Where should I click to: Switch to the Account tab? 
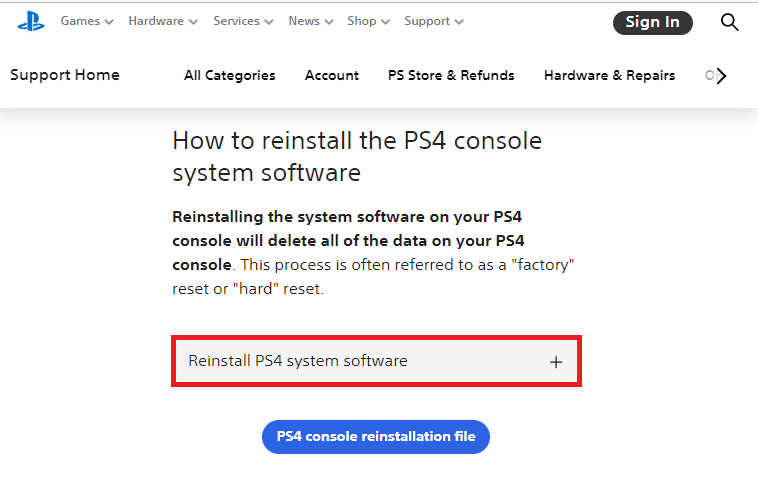click(x=332, y=75)
